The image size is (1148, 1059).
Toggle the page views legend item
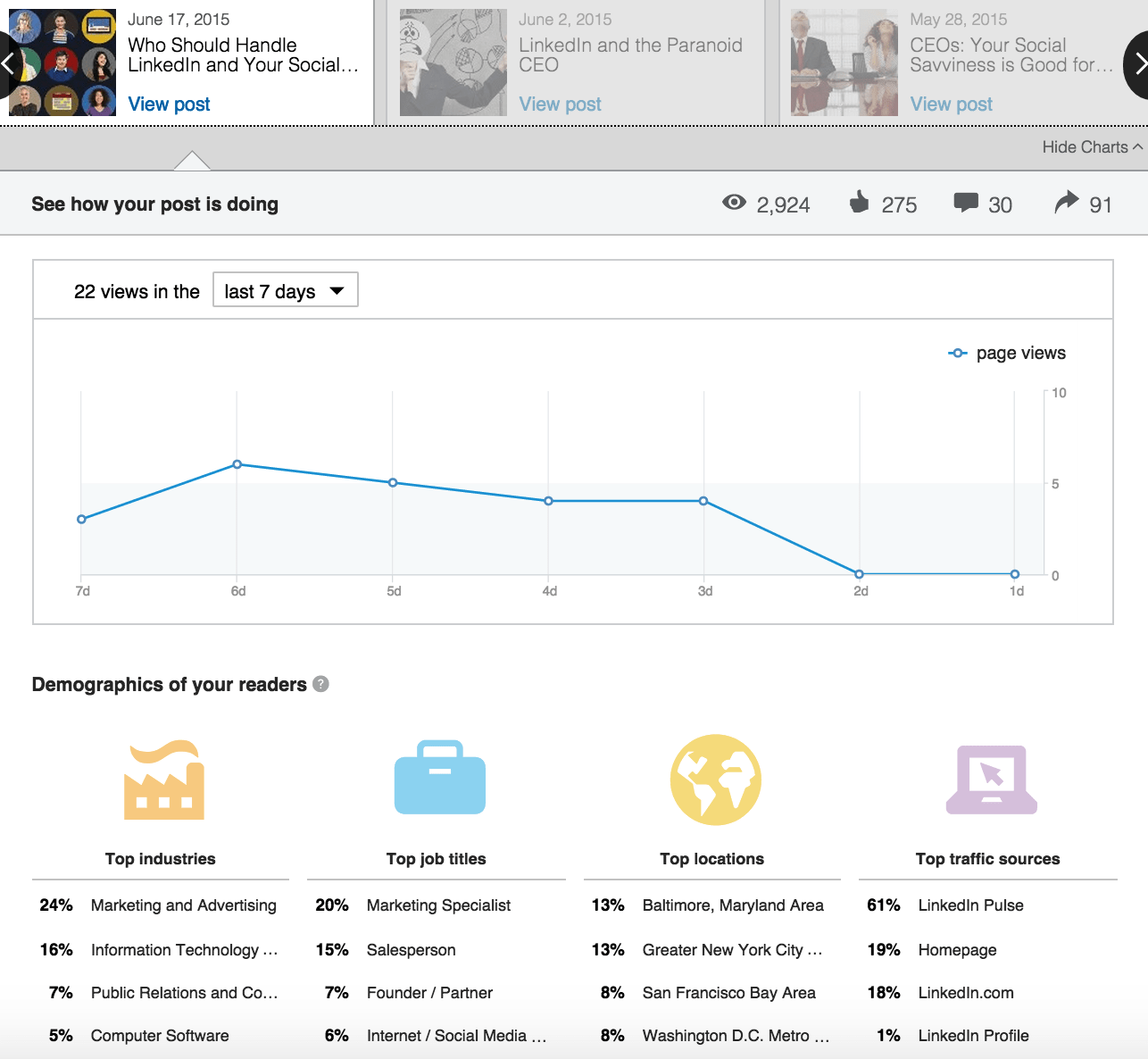point(1007,353)
